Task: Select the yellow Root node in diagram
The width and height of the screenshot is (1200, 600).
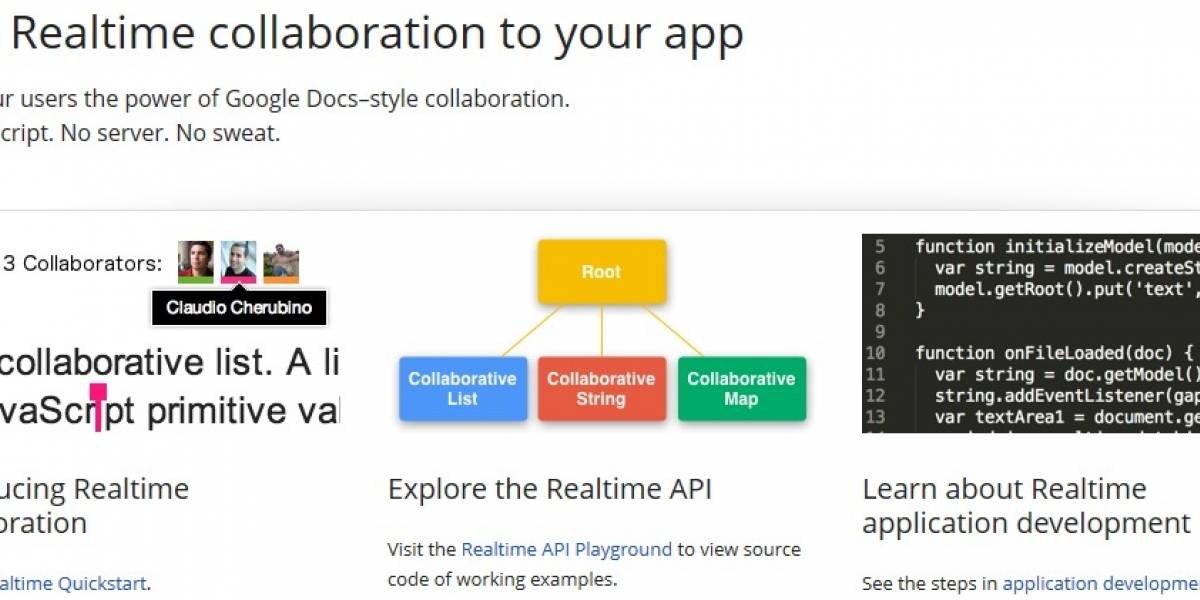Action: [x=601, y=272]
